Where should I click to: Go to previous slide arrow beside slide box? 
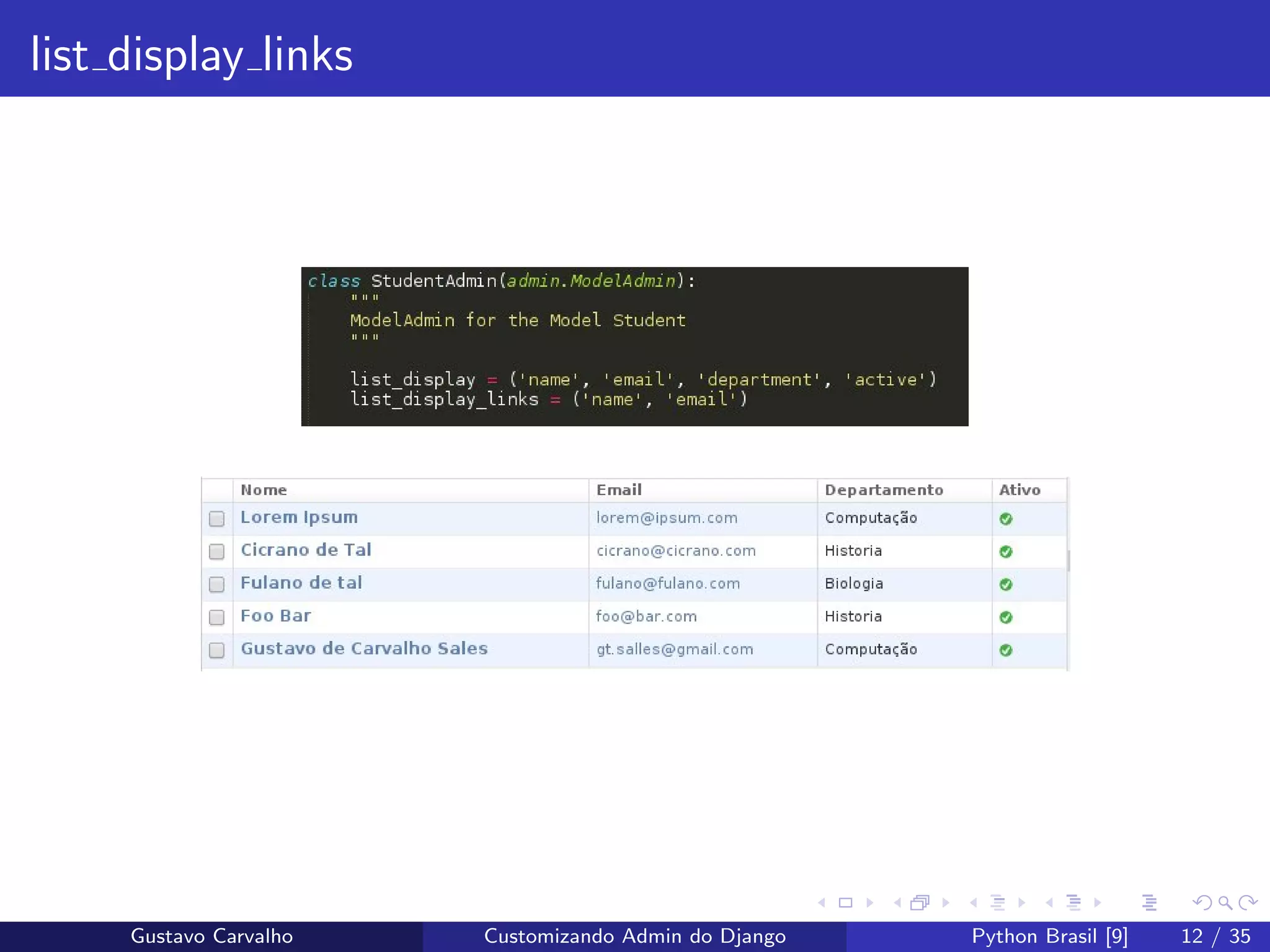pos(822,903)
